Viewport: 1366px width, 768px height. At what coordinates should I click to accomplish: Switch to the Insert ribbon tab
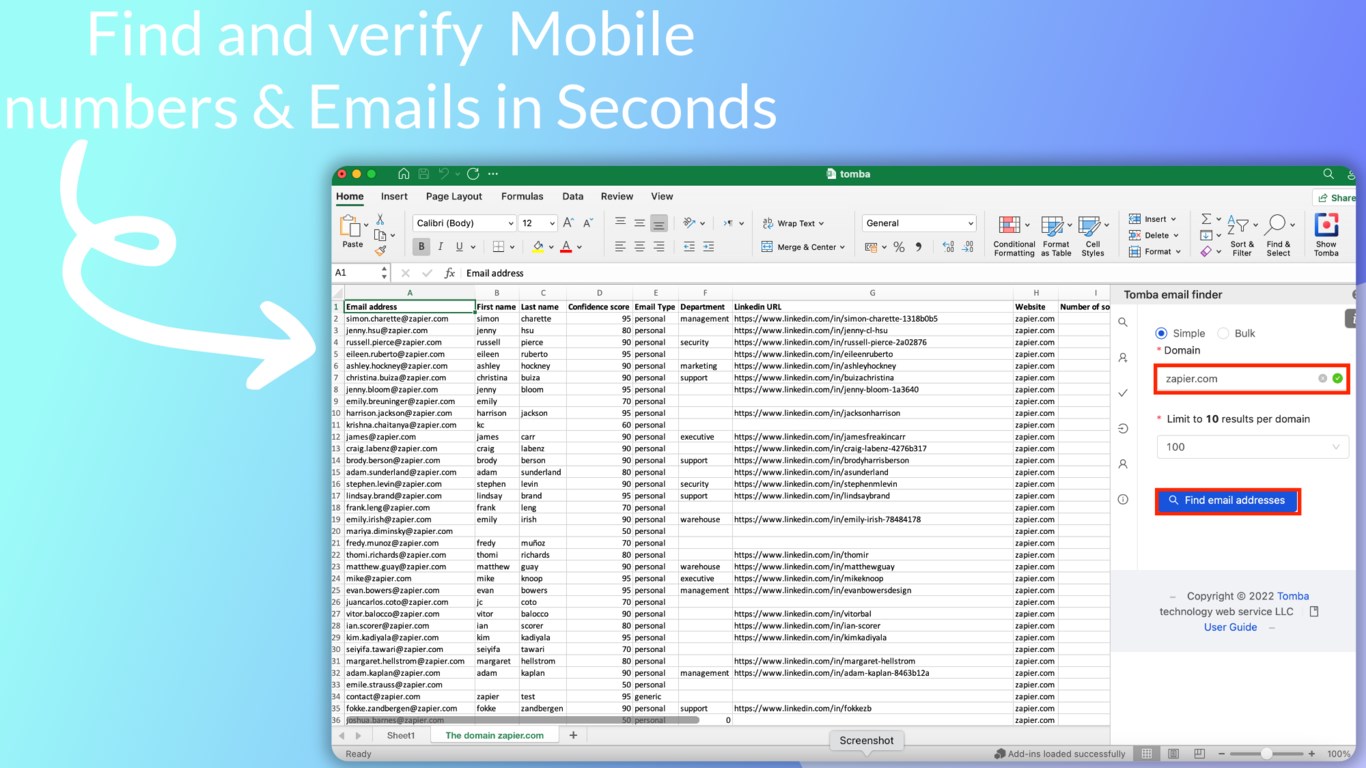pos(394,196)
